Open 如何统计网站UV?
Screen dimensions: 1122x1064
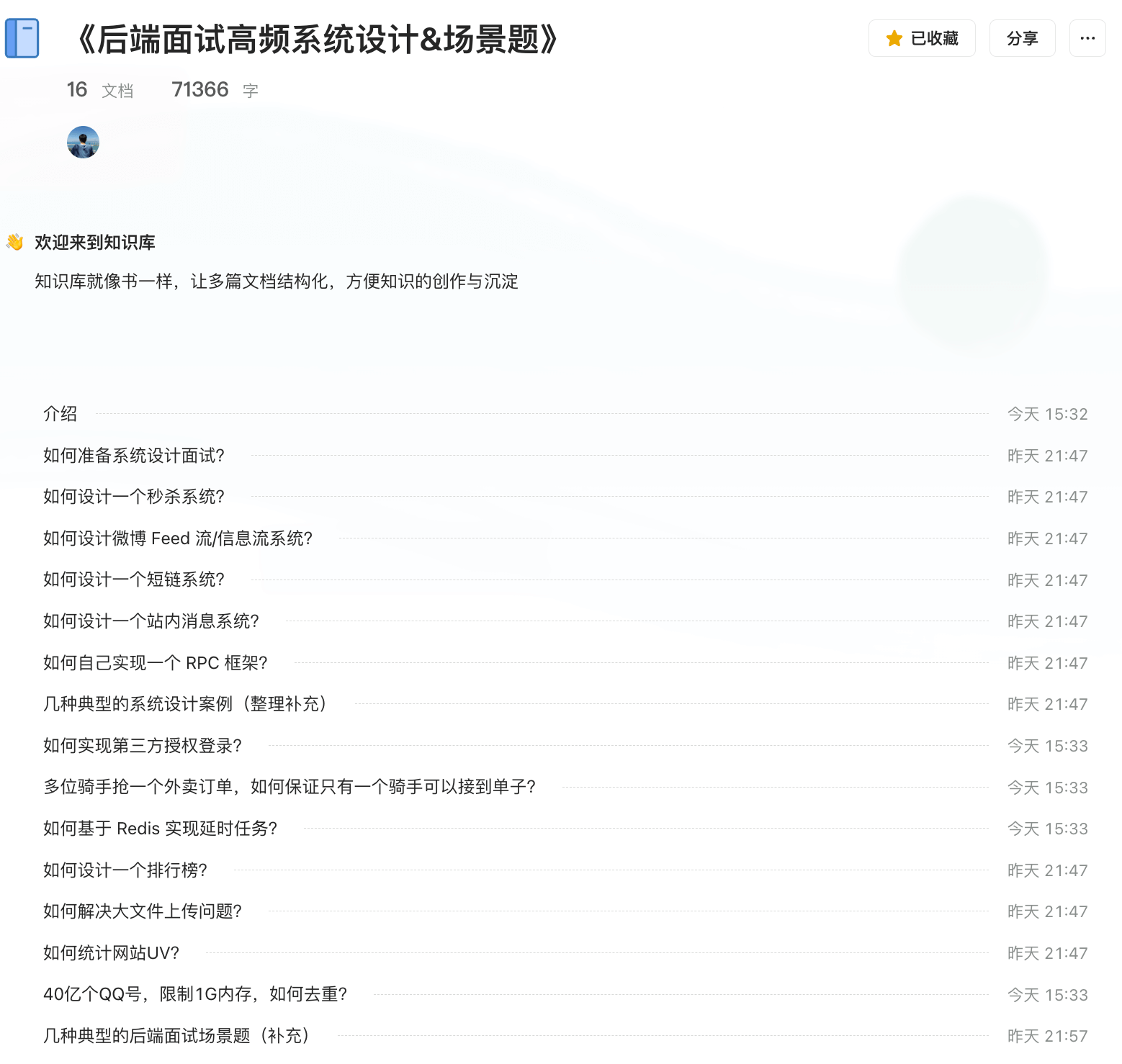point(109,953)
